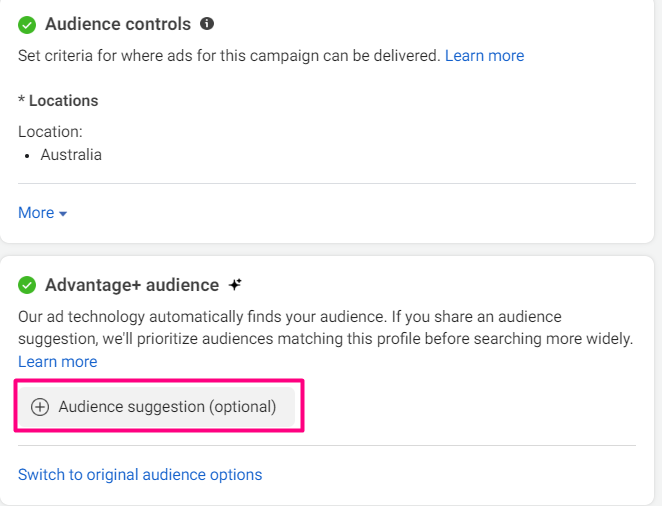Click the Audience controls green checkmark icon

click(x=27, y=25)
